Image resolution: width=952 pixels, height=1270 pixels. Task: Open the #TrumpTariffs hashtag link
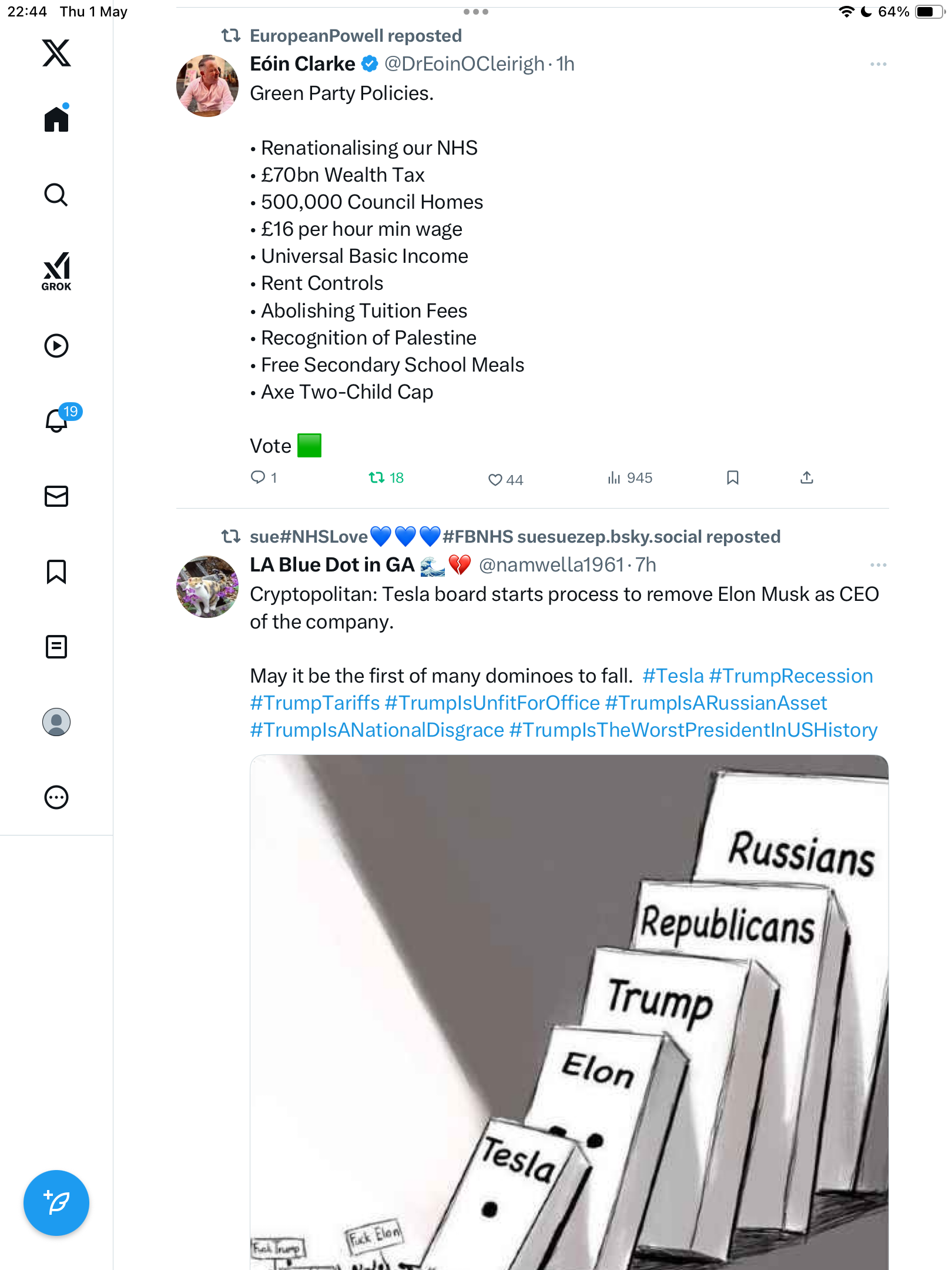tap(315, 703)
